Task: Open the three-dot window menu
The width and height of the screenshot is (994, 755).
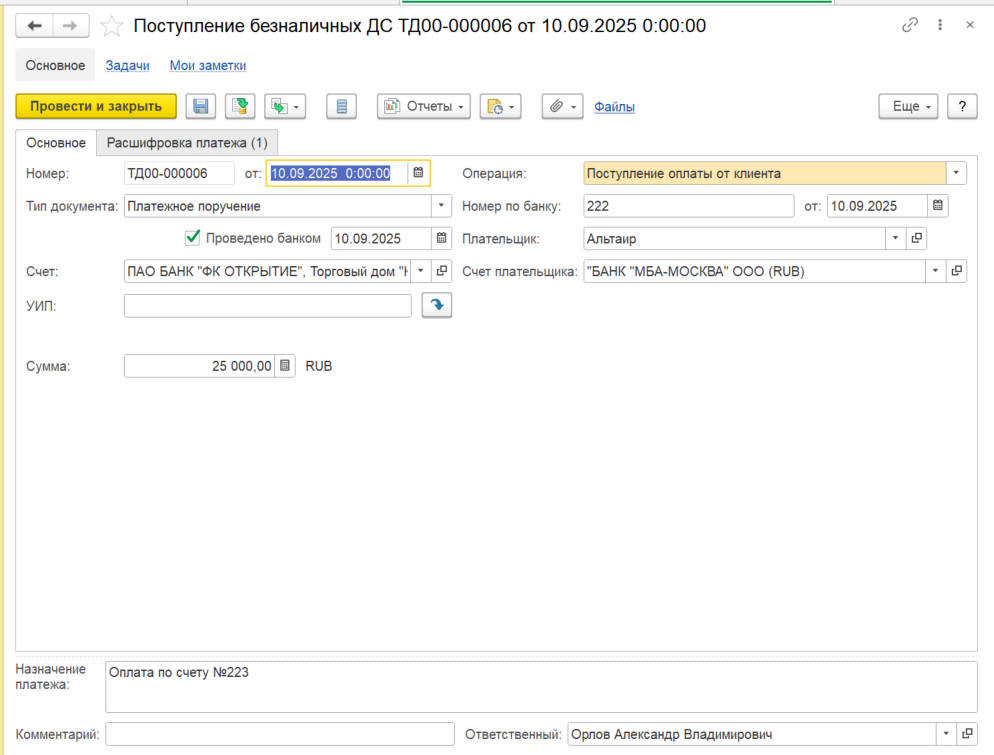Action: click(x=940, y=25)
